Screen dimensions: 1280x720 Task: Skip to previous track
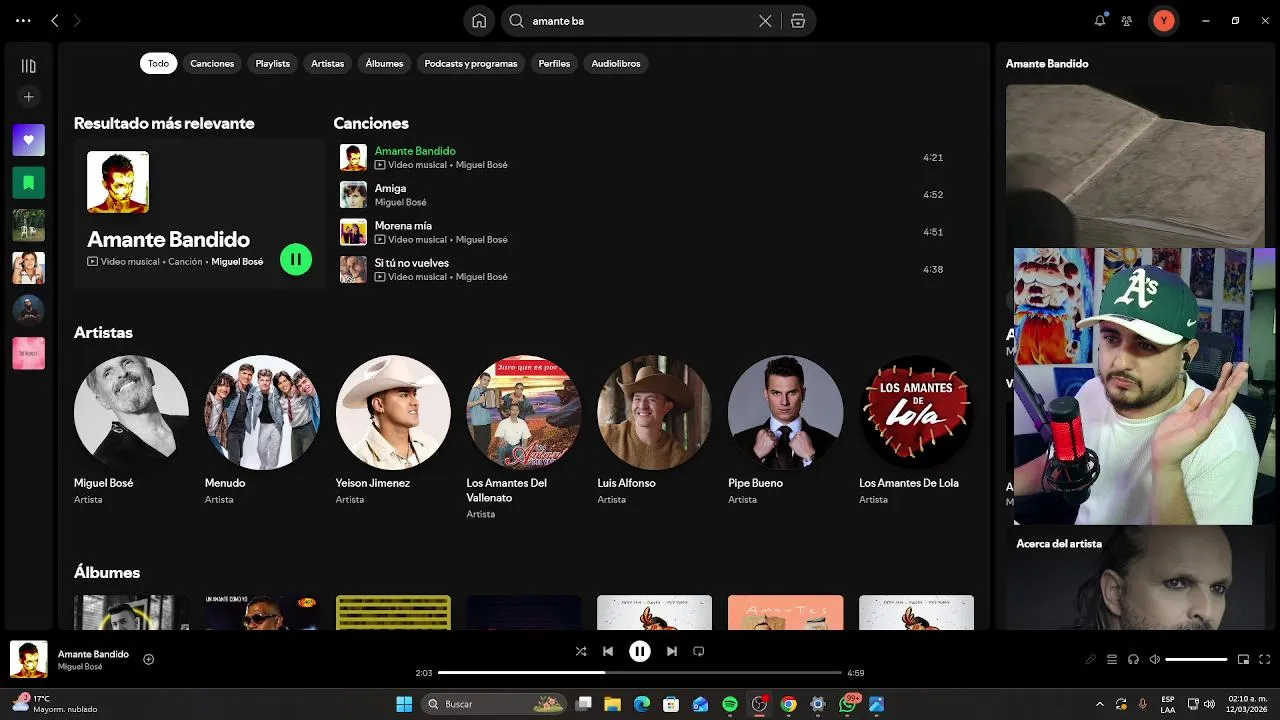point(608,651)
